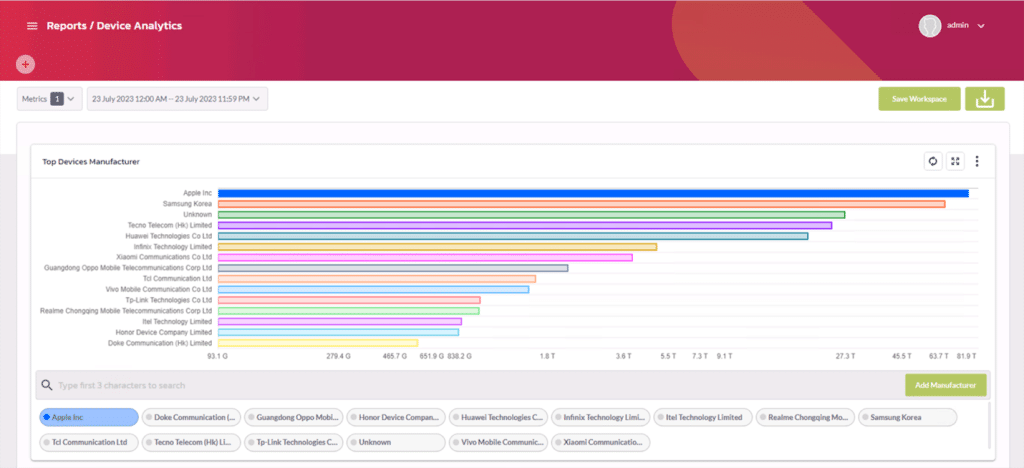Click the Tp-Link Technologies chart bar
Image resolution: width=1024 pixels, height=468 pixels.
coord(349,300)
